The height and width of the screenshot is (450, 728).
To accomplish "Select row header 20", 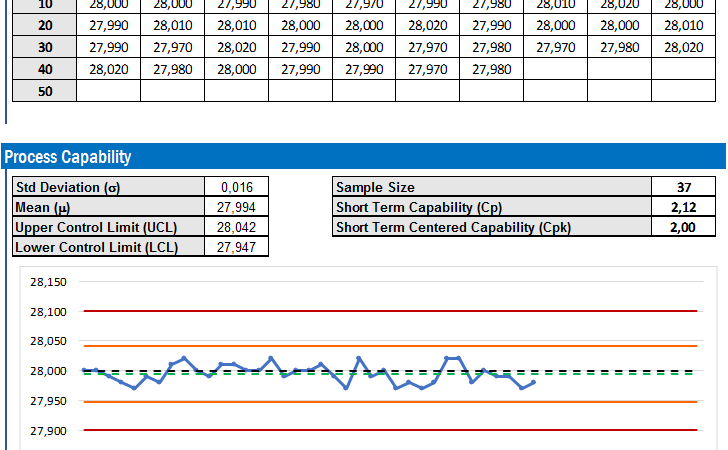I will [x=45, y=25].
